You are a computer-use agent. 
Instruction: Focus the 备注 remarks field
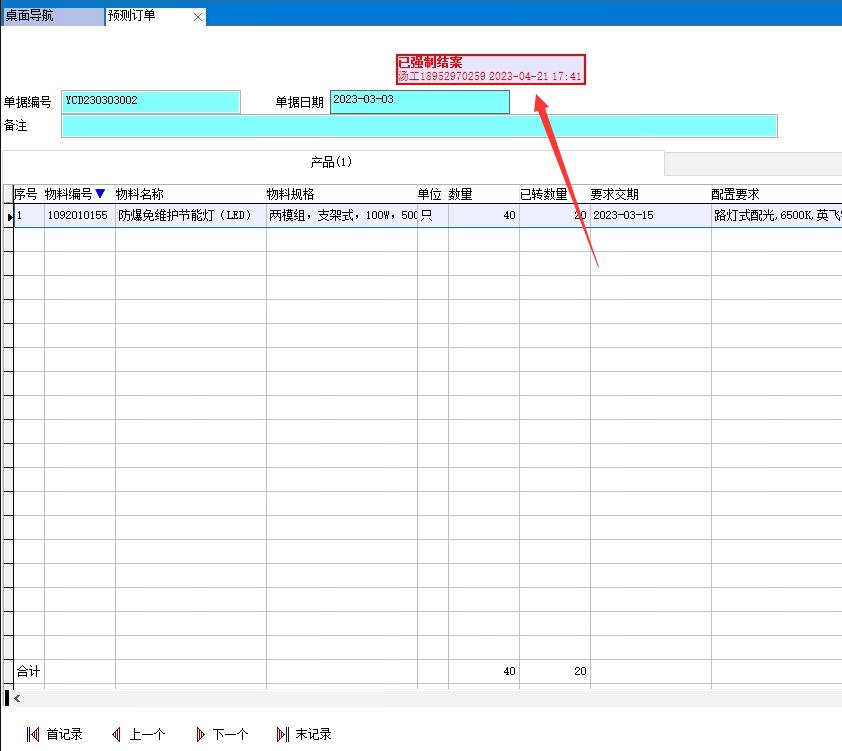point(419,126)
